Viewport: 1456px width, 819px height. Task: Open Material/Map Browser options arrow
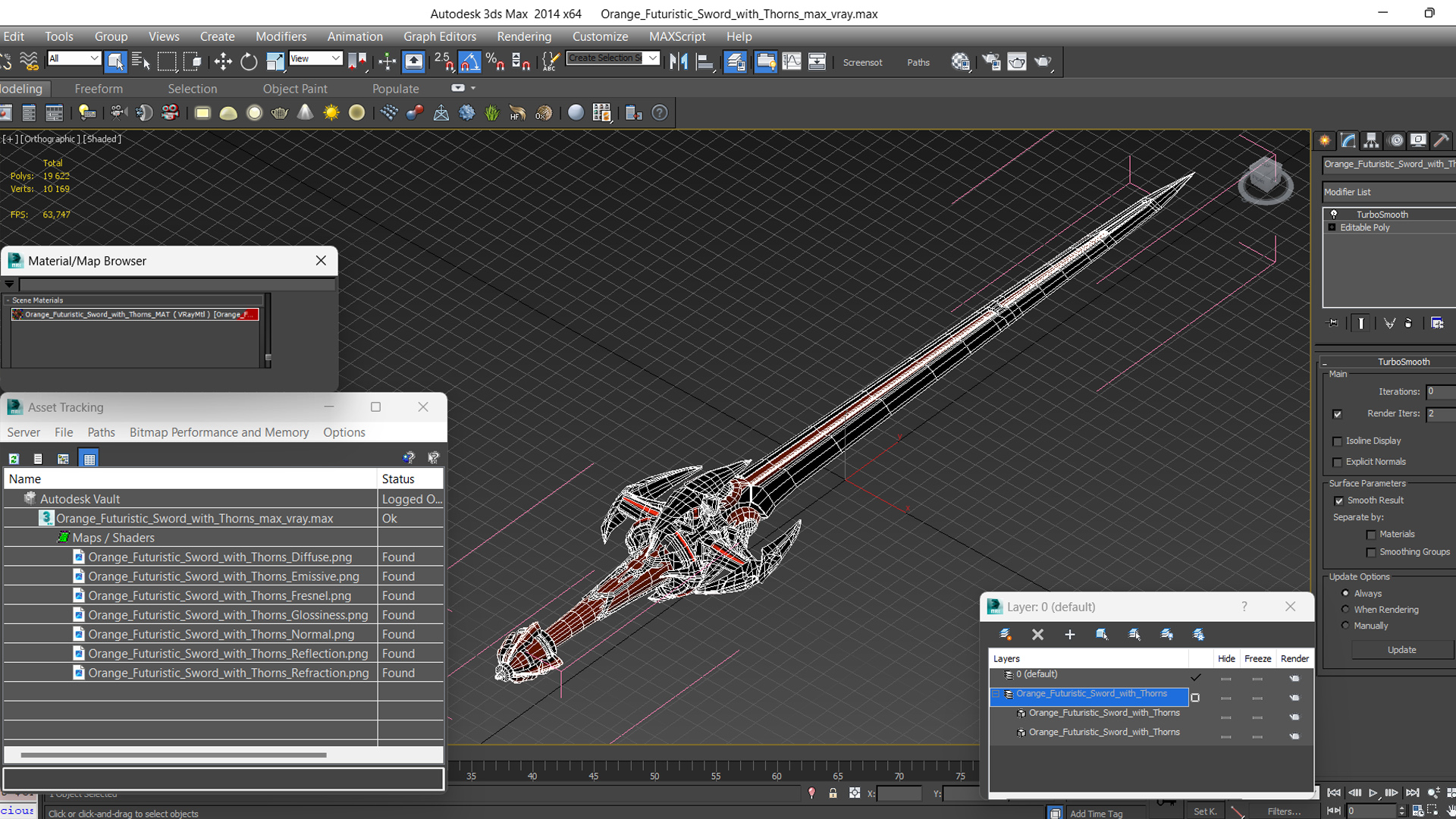point(9,284)
